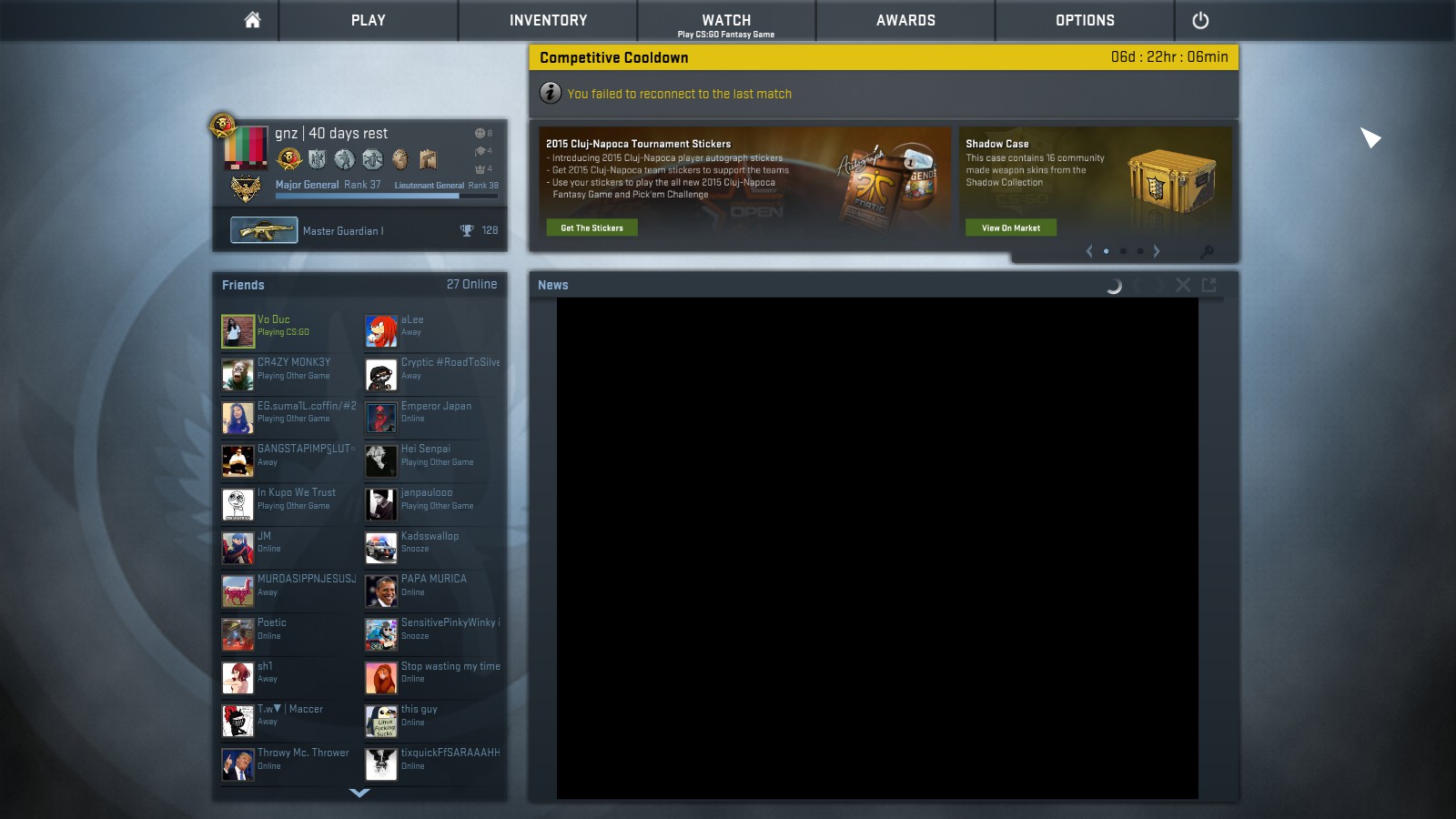
Task: Click the '27 Online' friends count
Action: click(471, 284)
